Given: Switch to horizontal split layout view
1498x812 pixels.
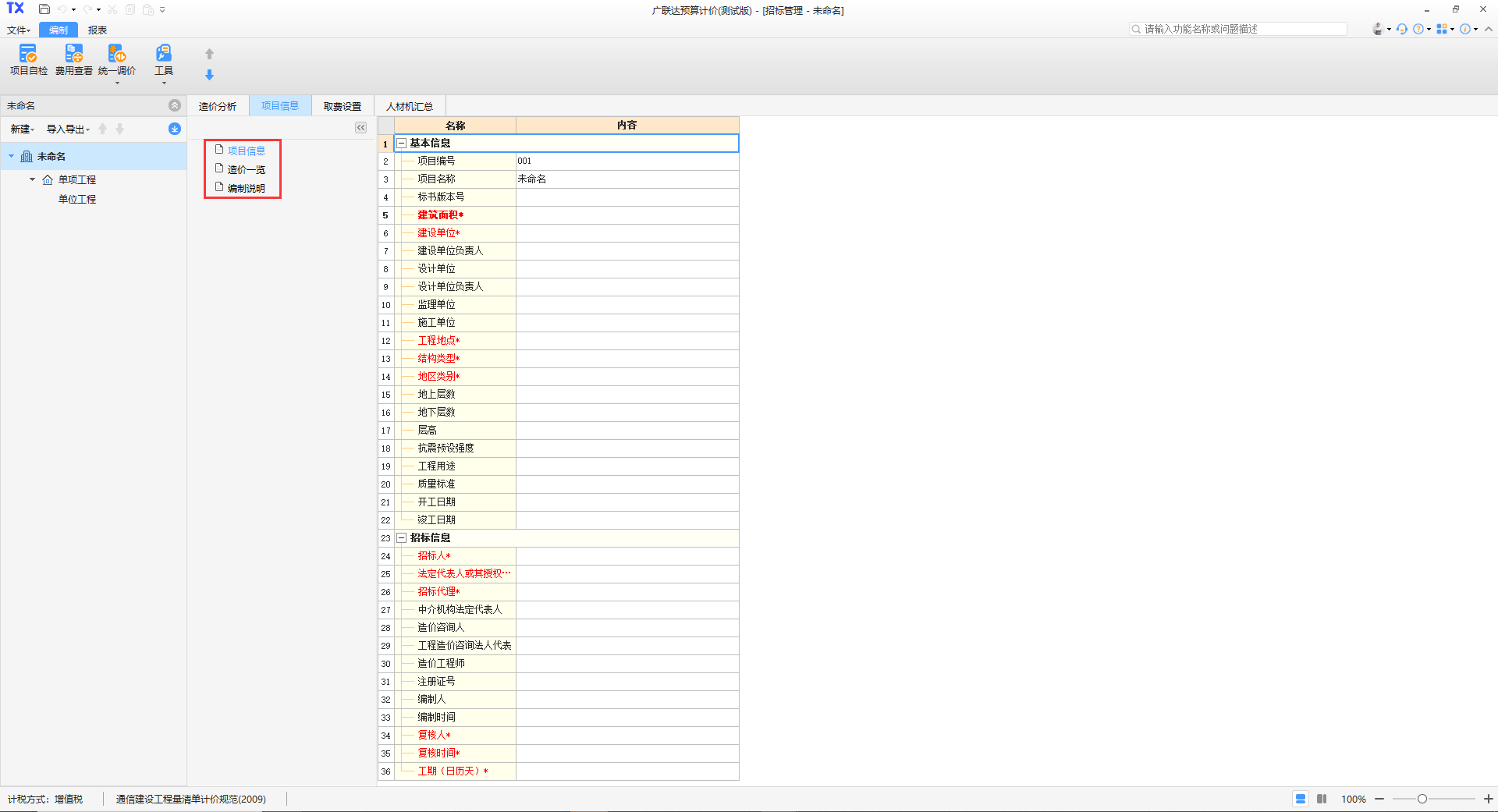Looking at the screenshot, I should pyautogui.click(x=1300, y=799).
